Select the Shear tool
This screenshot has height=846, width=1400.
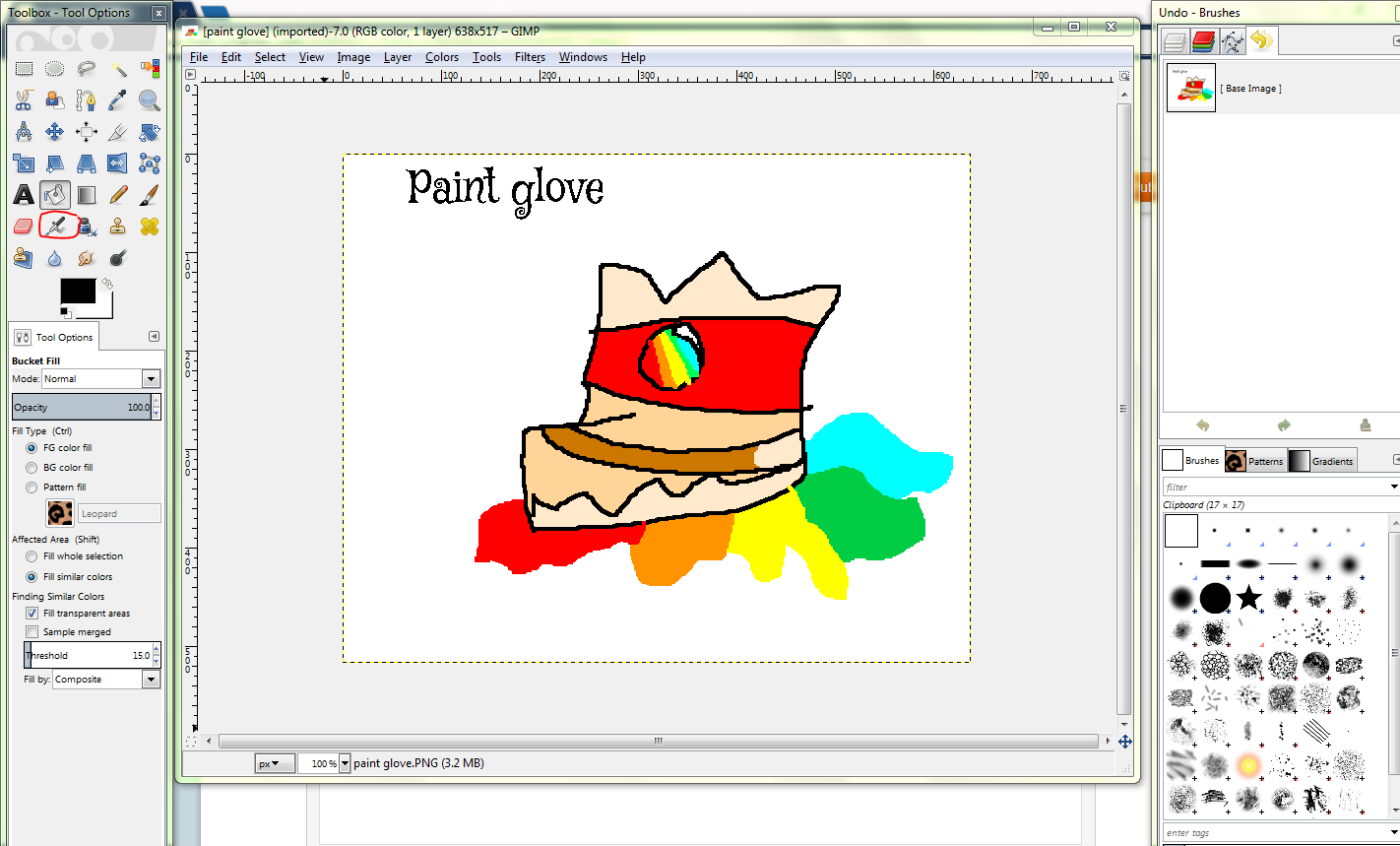[55, 163]
